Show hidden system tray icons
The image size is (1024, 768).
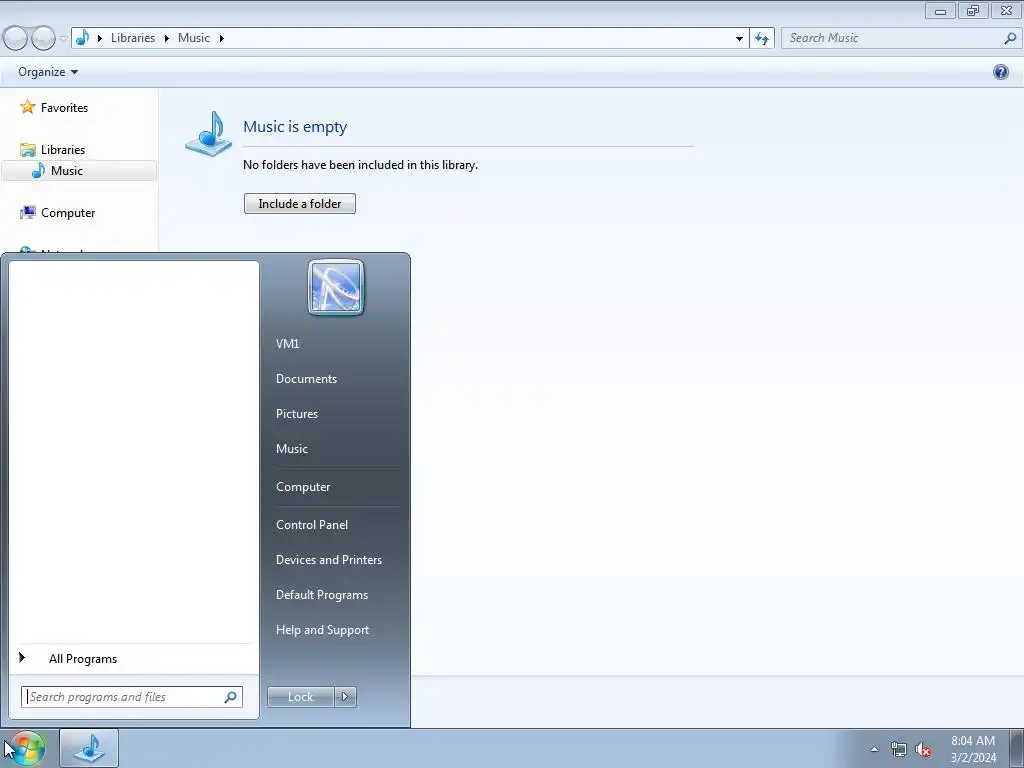pos(874,749)
